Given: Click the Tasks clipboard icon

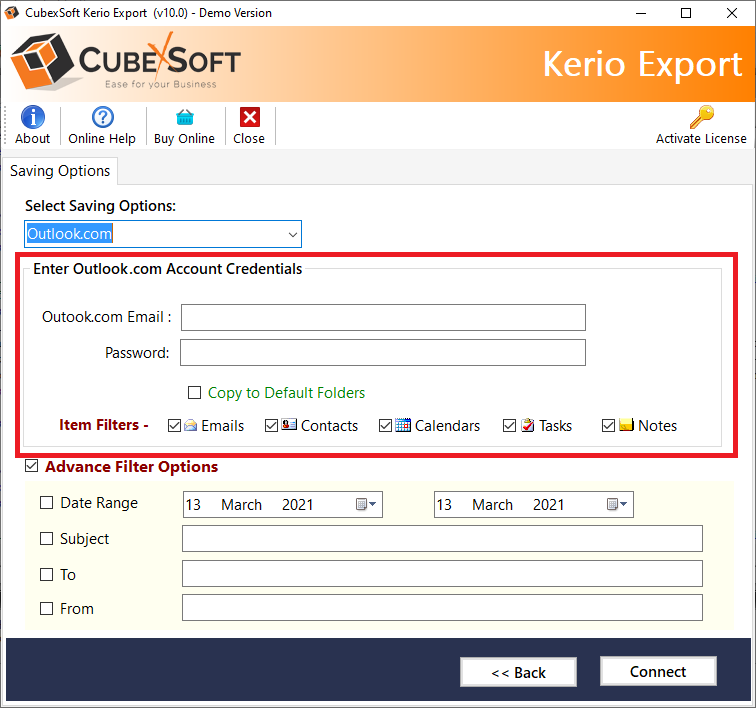Looking at the screenshot, I should [x=527, y=425].
